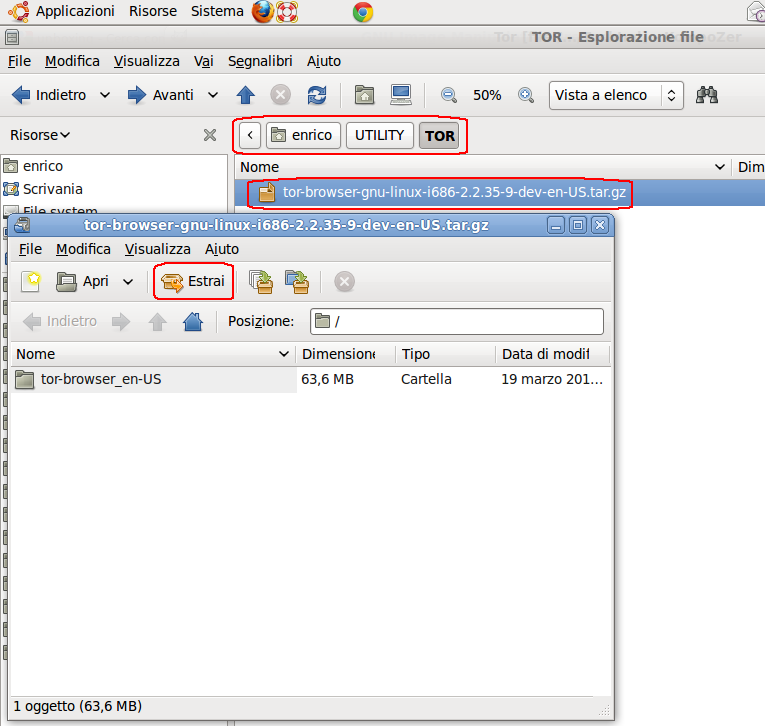The width and height of the screenshot is (765, 726).
Task: Sort archive list by Data di modifica
Action: pos(552,354)
